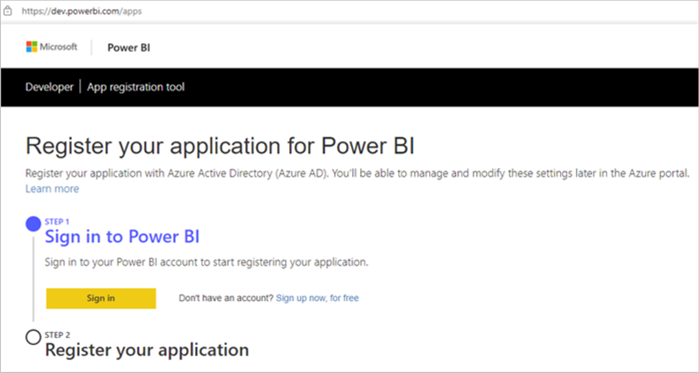Click the Sign in to Power BI heading
This screenshot has width=699, height=373.
(122, 237)
